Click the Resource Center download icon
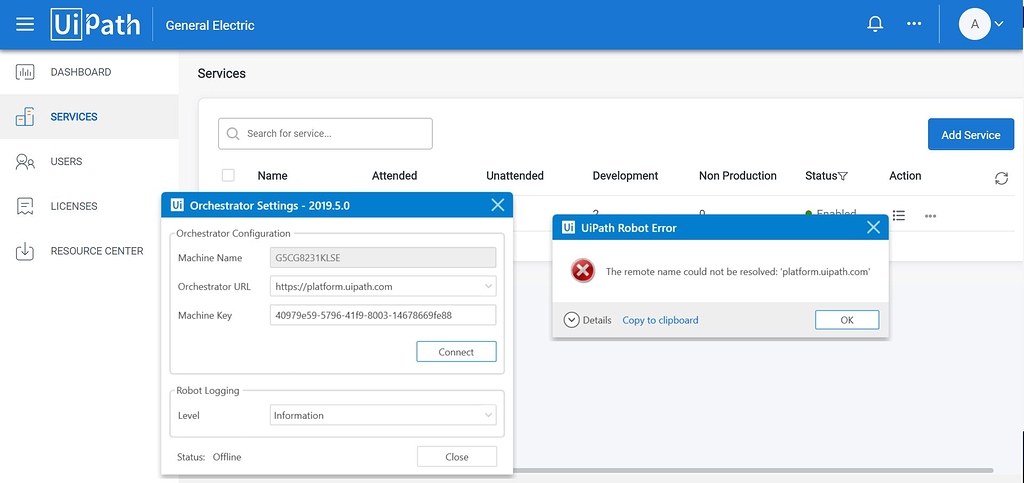 point(25,251)
